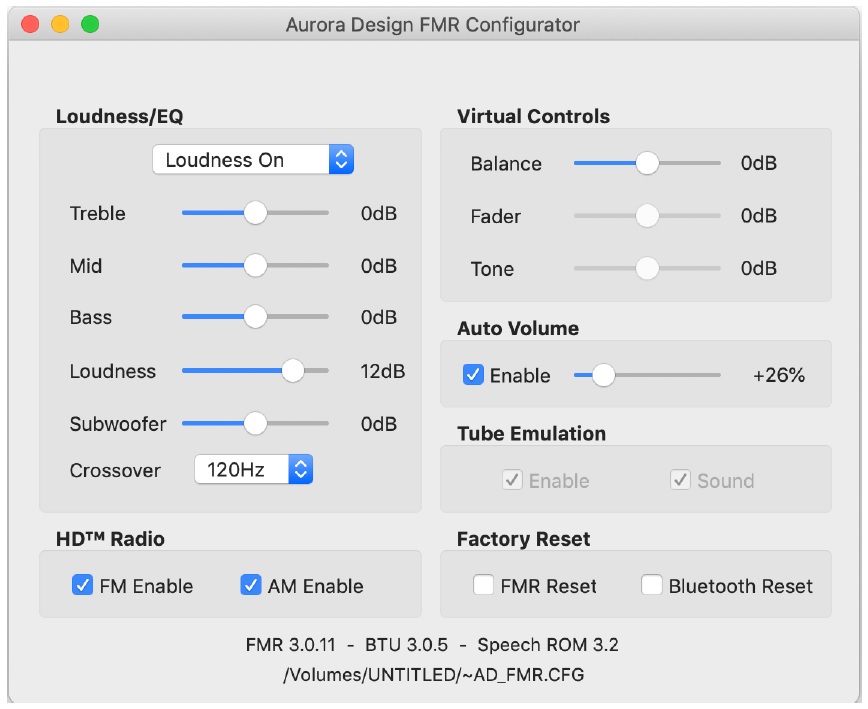
Task: Click the Tone slider knob
Action: [x=647, y=269]
